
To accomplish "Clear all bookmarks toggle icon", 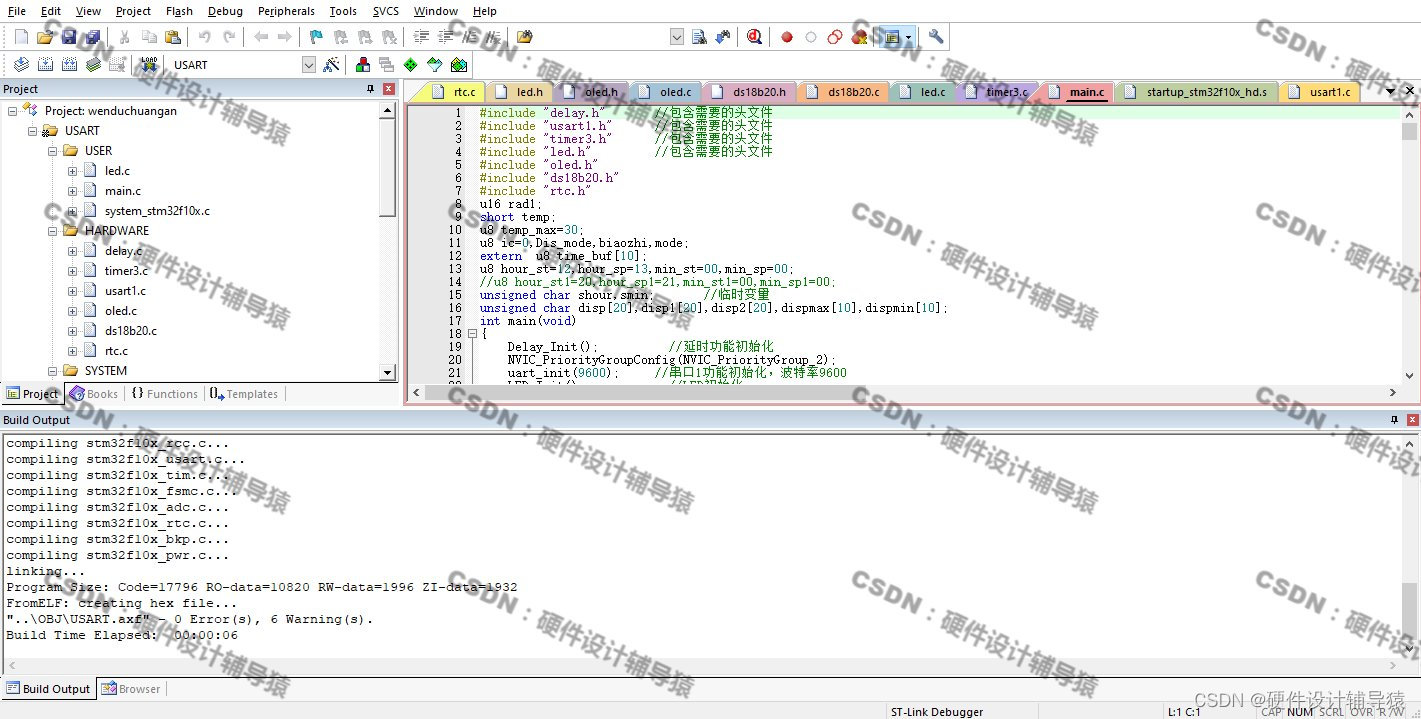I will 390,37.
